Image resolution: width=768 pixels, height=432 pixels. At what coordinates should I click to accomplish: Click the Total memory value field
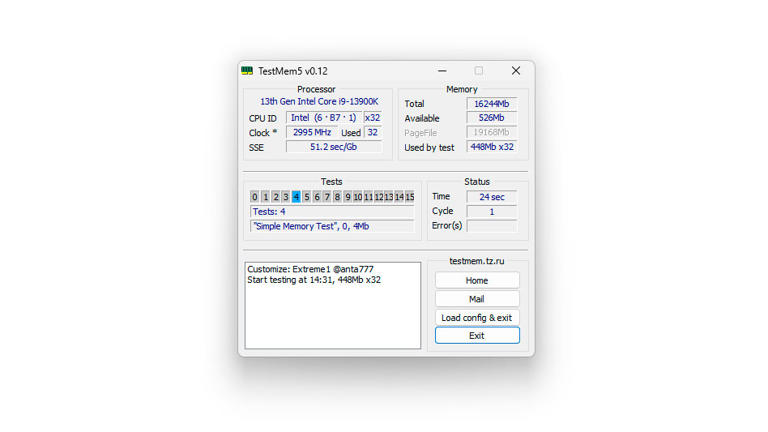491,104
